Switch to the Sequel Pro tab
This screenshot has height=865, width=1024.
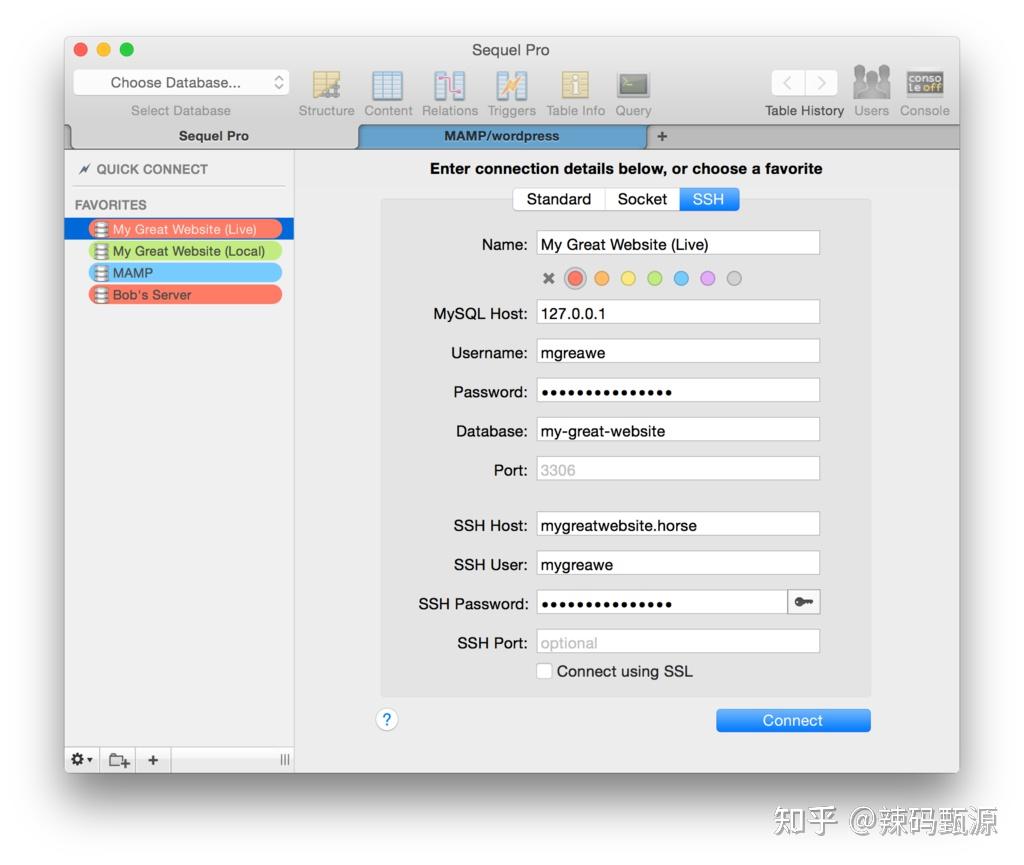pos(214,136)
